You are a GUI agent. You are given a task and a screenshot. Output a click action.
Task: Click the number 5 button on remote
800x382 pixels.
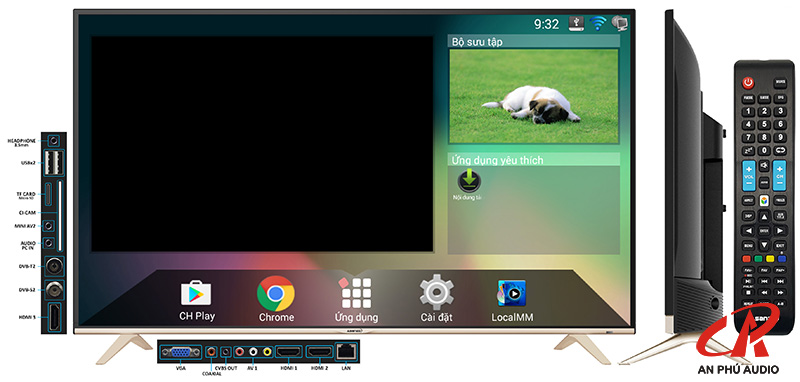(x=764, y=124)
